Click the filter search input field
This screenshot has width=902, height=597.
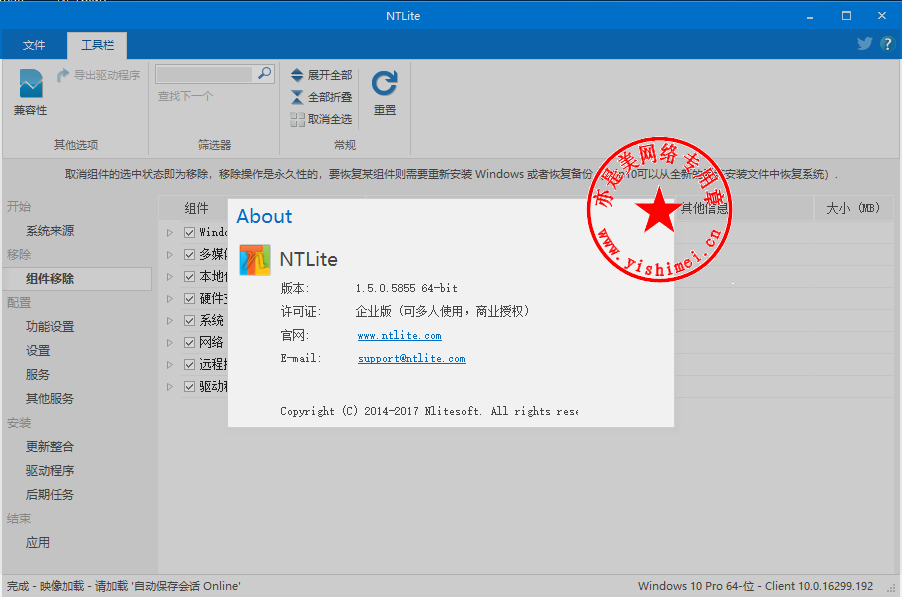tap(204, 74)
